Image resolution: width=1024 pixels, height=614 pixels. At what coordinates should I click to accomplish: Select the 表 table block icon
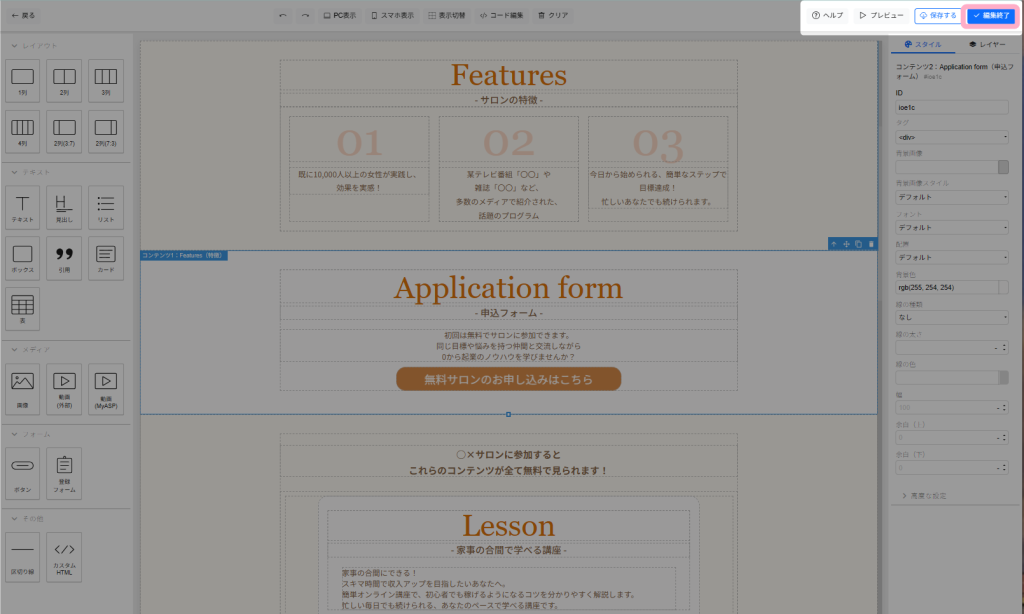click(x=22, y=308)
